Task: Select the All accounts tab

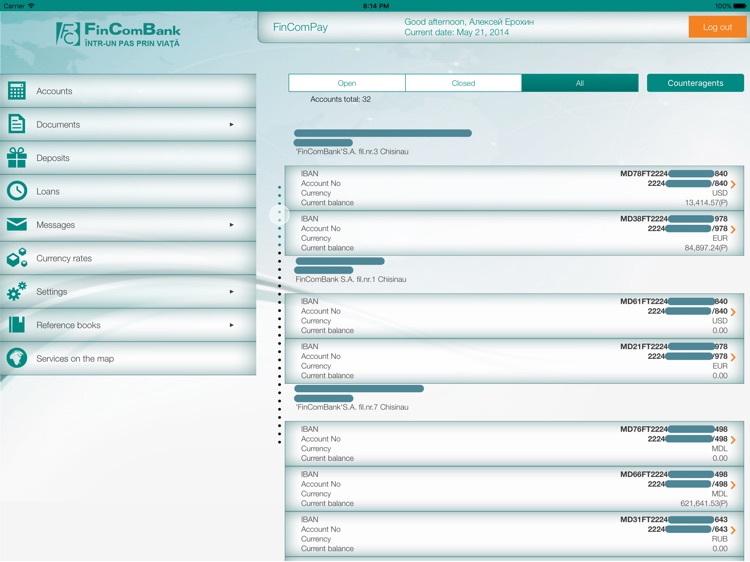Action: click(x=580, y=83)
